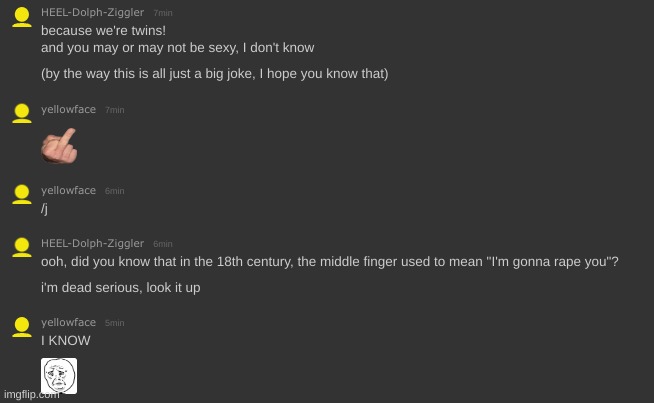This screenshot has height=403, width=654.
Task: Click the 'i'm dead serious, look it up' text
Action: [121, 287]
